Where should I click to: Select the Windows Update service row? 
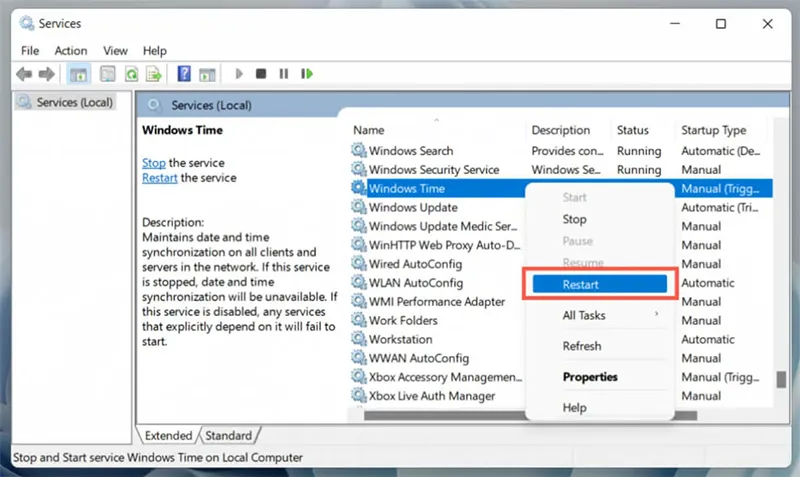(412, 207)
